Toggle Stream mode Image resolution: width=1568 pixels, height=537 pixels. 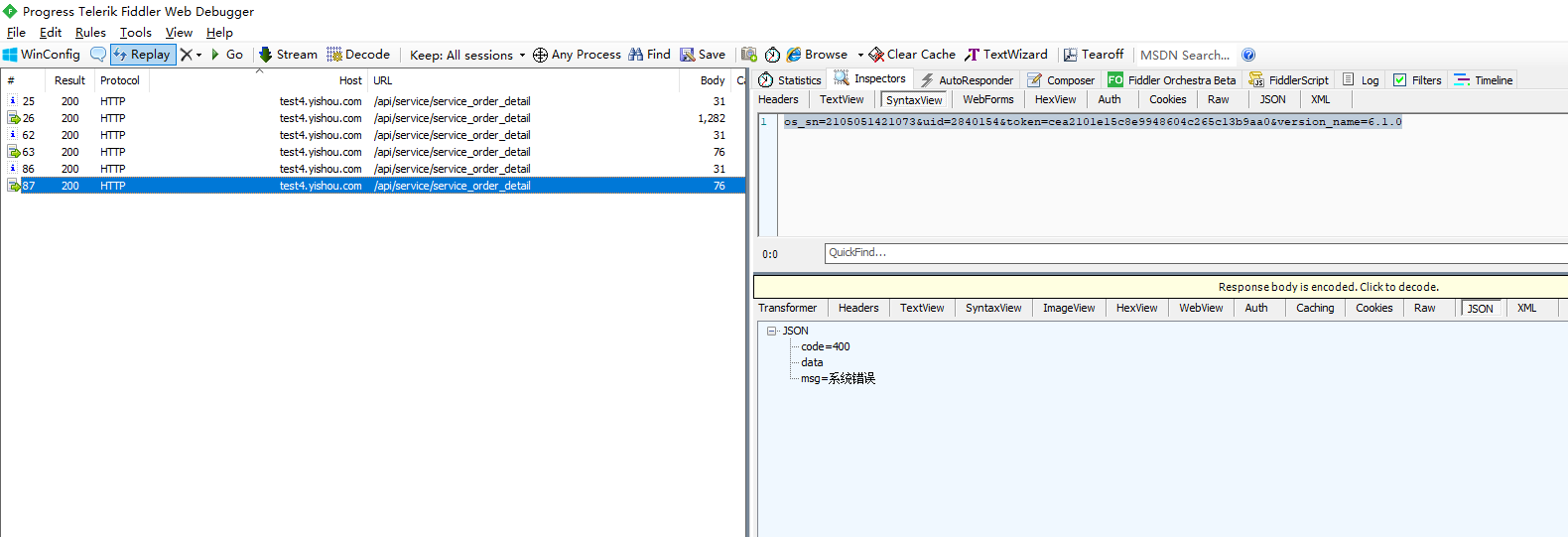pyautogui.click(x=288, y=55)
